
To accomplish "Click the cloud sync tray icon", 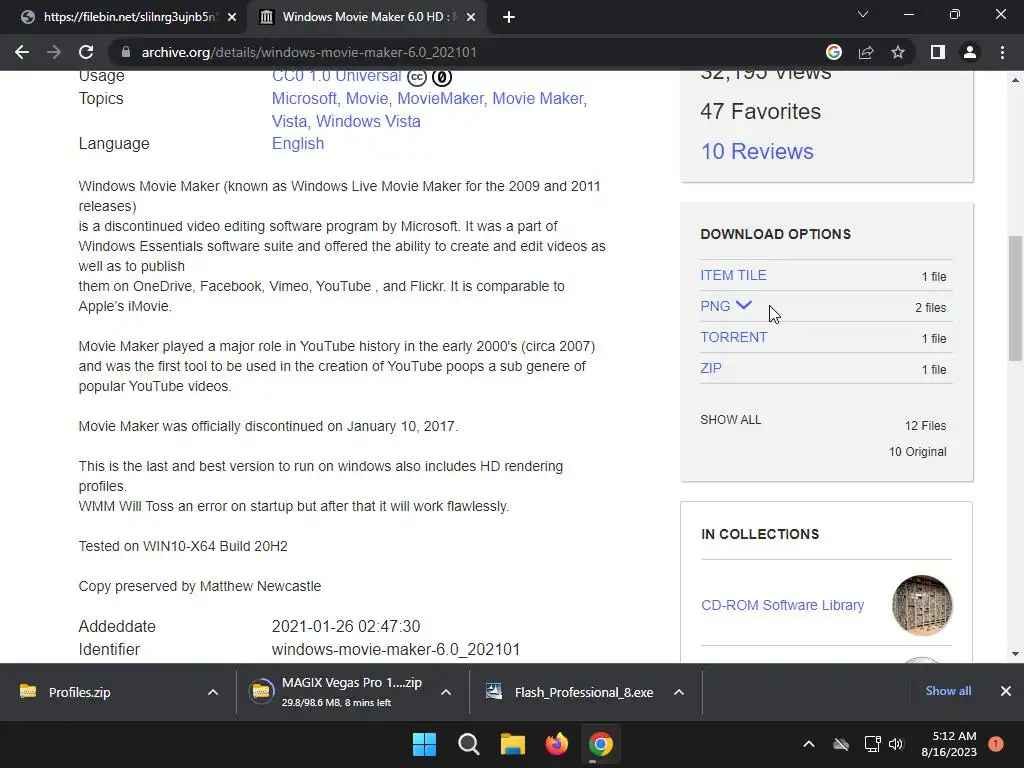I will [x=841, y=744].
